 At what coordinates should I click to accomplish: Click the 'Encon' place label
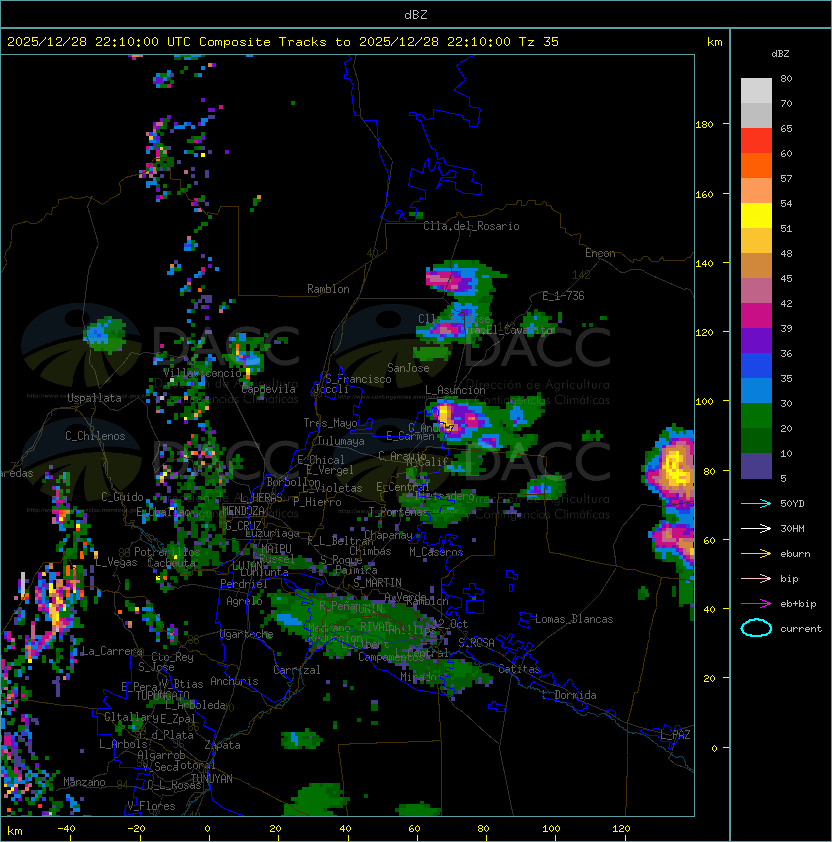tap(600, 253)
